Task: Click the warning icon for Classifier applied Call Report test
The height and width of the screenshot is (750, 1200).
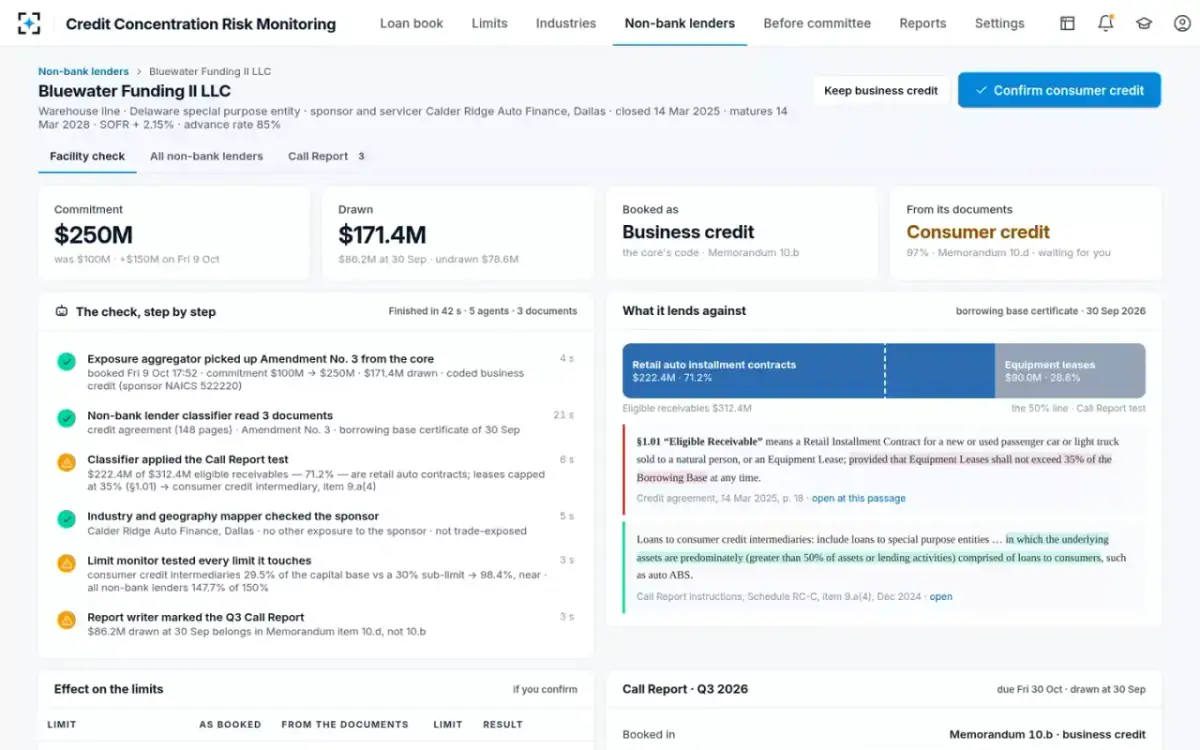Action: pyautogui.click(x=66, y=463)
